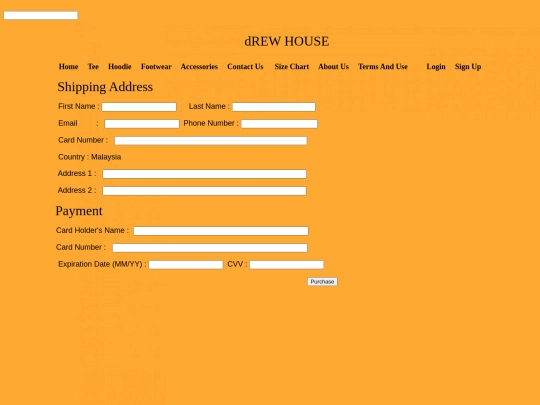The width and height of the screenshot is (540, 405).
Task: Click the Login link
Action: coord(436,66)
